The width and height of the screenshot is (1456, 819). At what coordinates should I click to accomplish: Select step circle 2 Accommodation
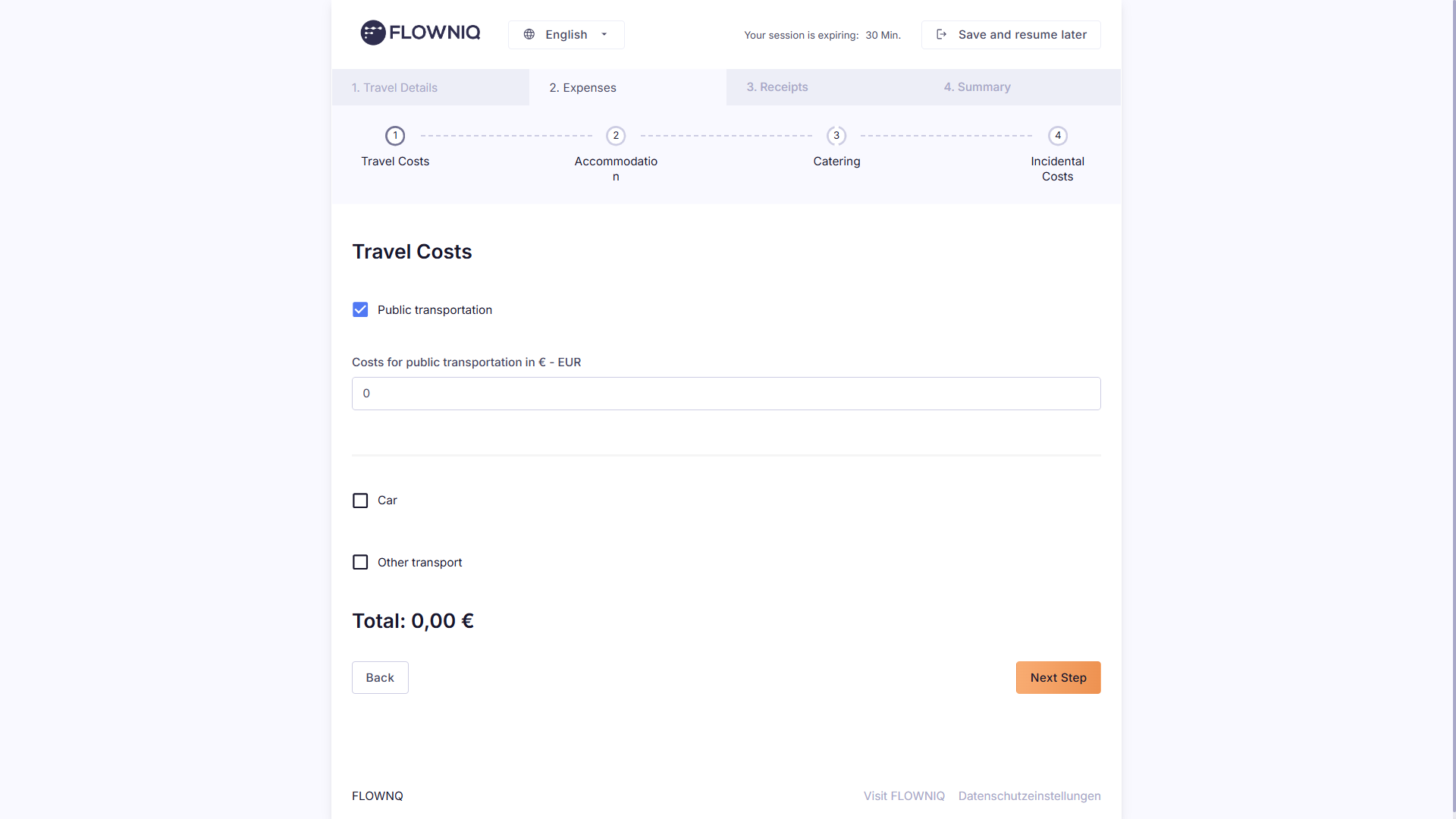point(616,136)
